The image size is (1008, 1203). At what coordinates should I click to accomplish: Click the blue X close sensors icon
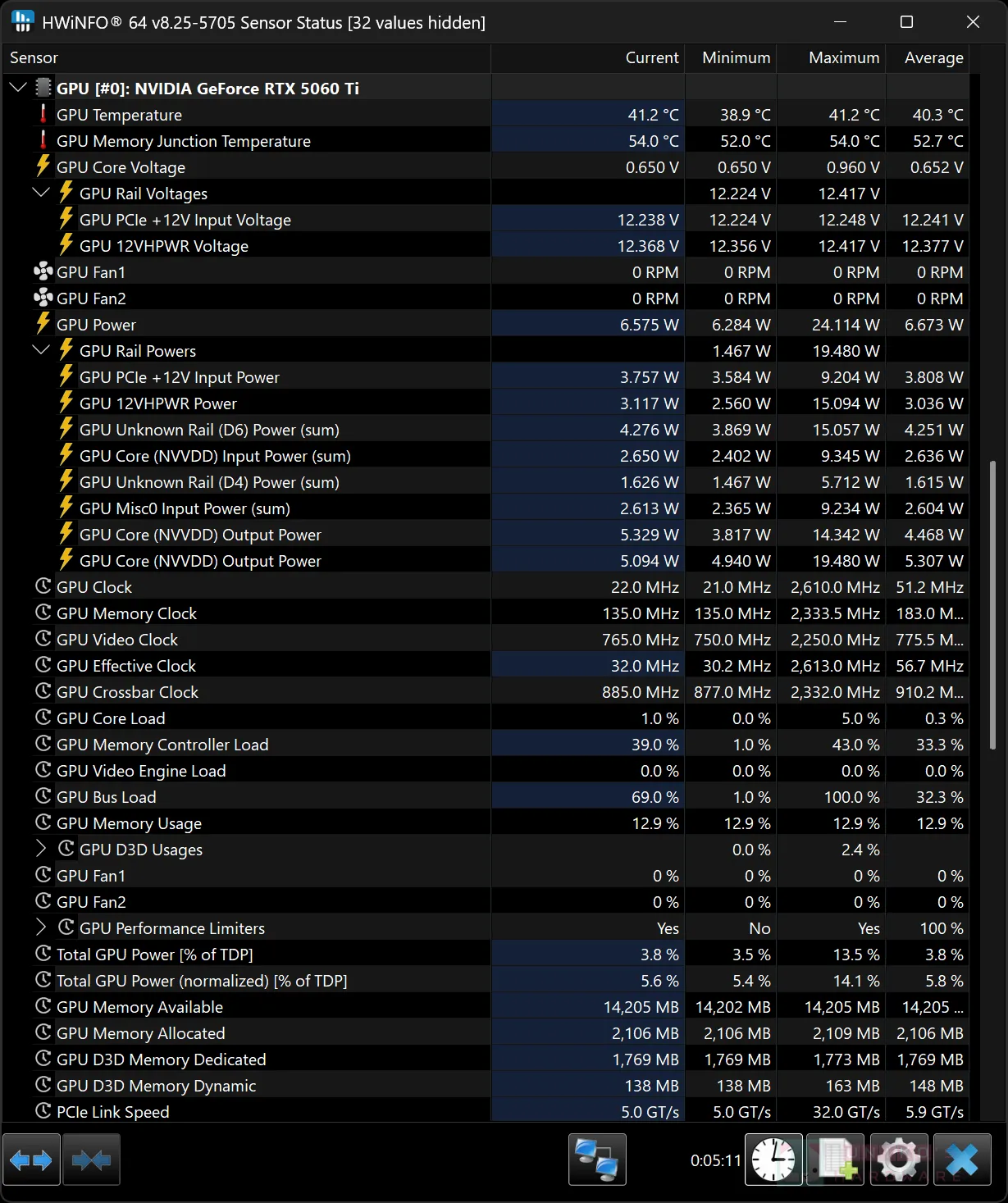click(x=962, y=1160)
